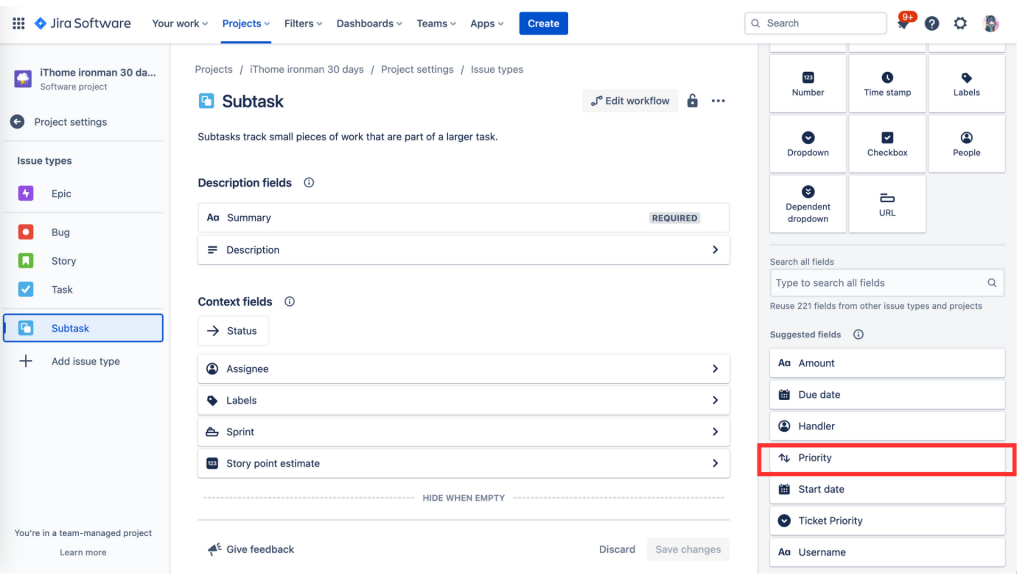Click the Save changes button
This screenshot has width=1024, height=576.
click(688, 550)
